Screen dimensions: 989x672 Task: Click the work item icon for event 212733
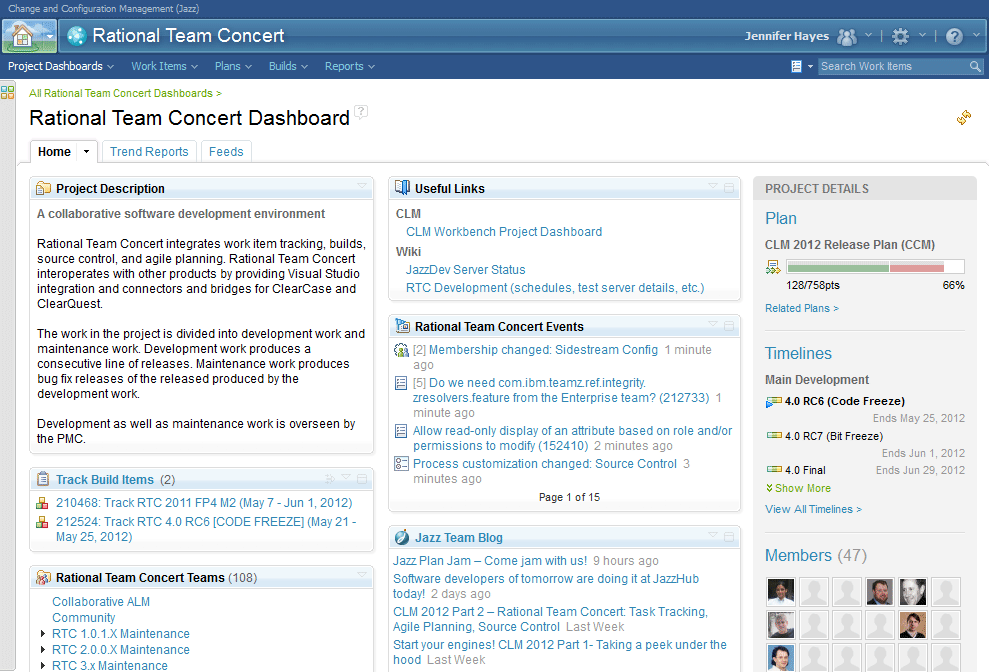401,383
